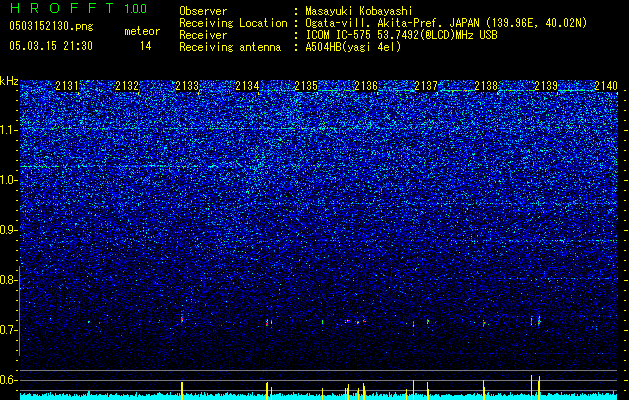Click the 2136 time label
Screen dimensions: 629x400
pyautogui.click(x=366, y=85)
